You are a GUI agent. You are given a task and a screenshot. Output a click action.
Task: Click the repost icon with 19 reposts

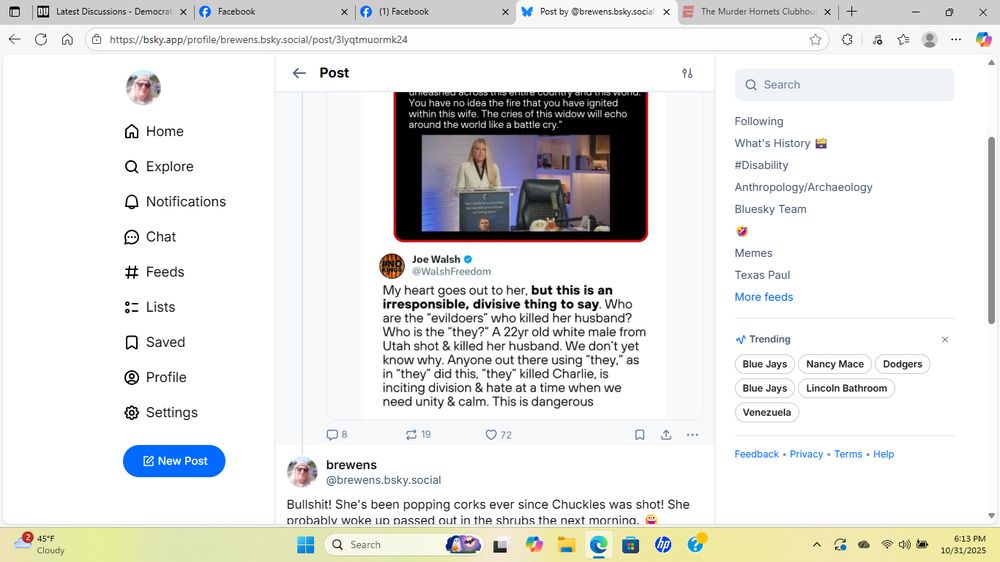click(418, 434)
